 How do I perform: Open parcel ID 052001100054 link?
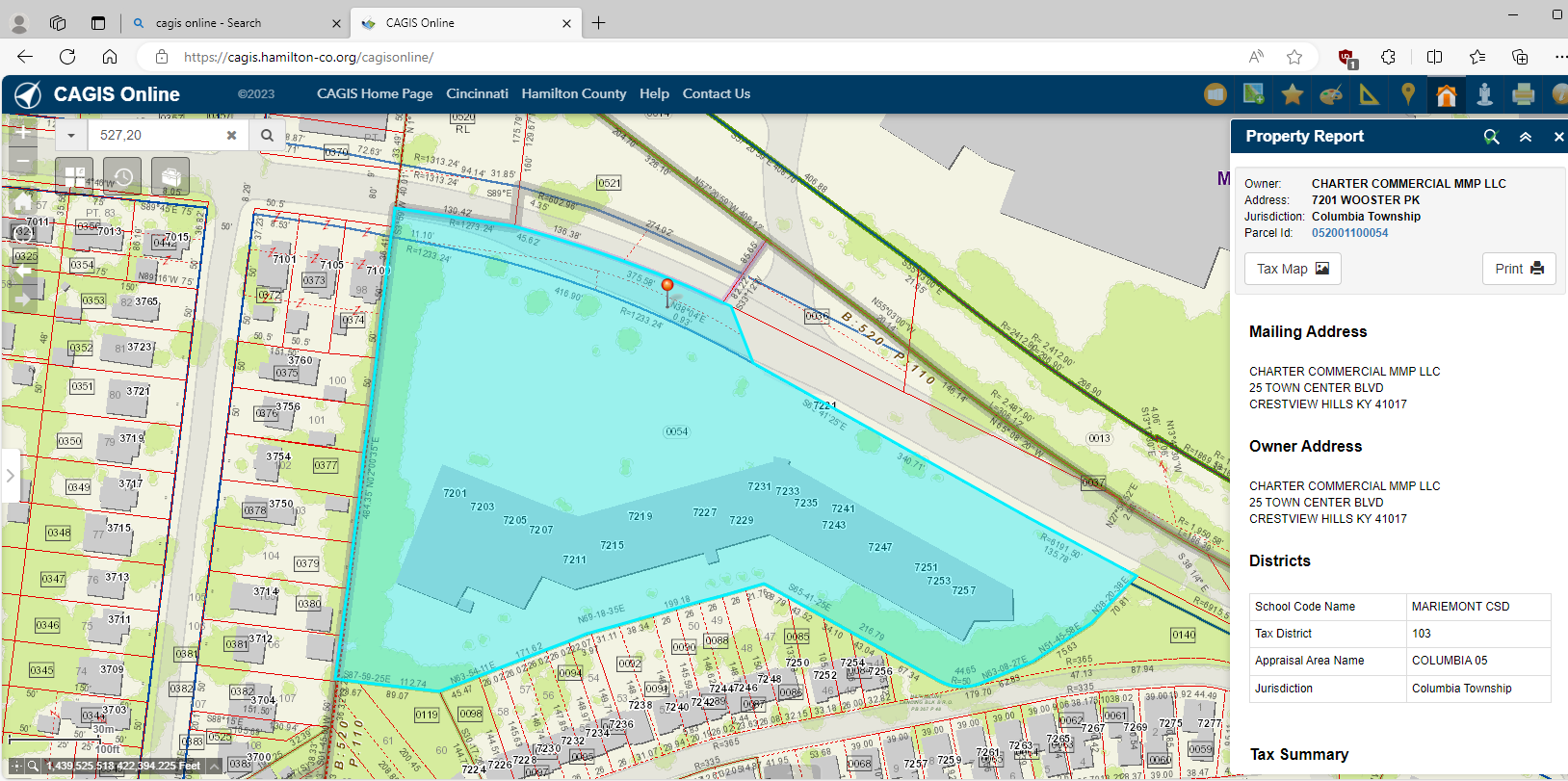[1349, 233]
